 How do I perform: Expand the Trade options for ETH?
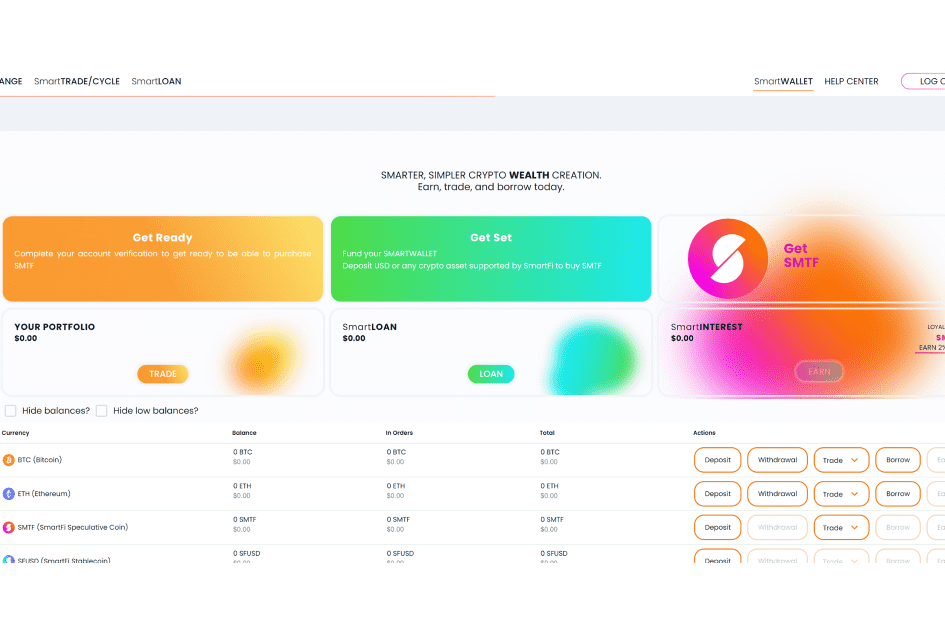[840, 493]
